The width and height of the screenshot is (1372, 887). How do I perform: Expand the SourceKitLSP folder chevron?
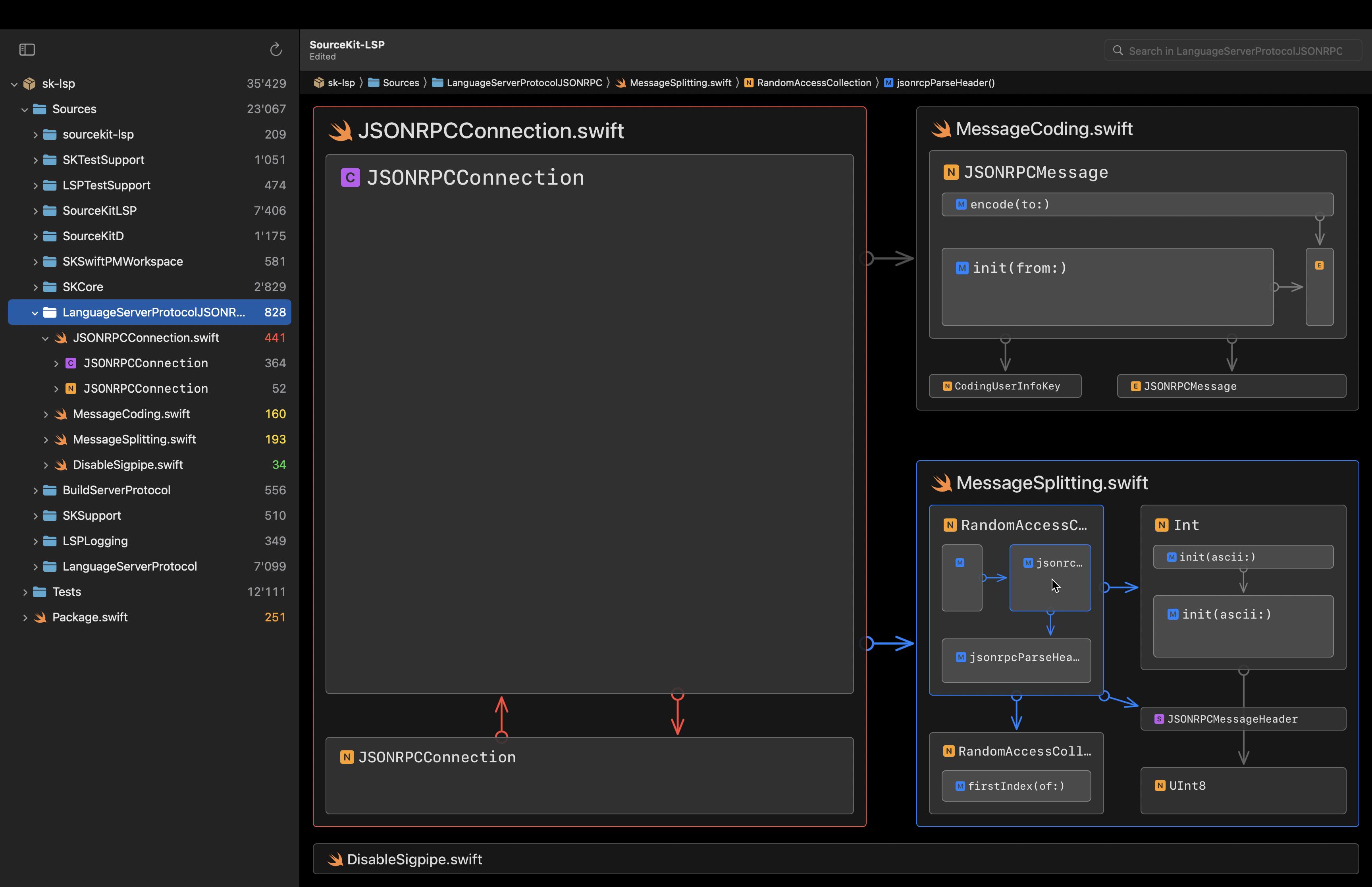(x=35, y=211)
